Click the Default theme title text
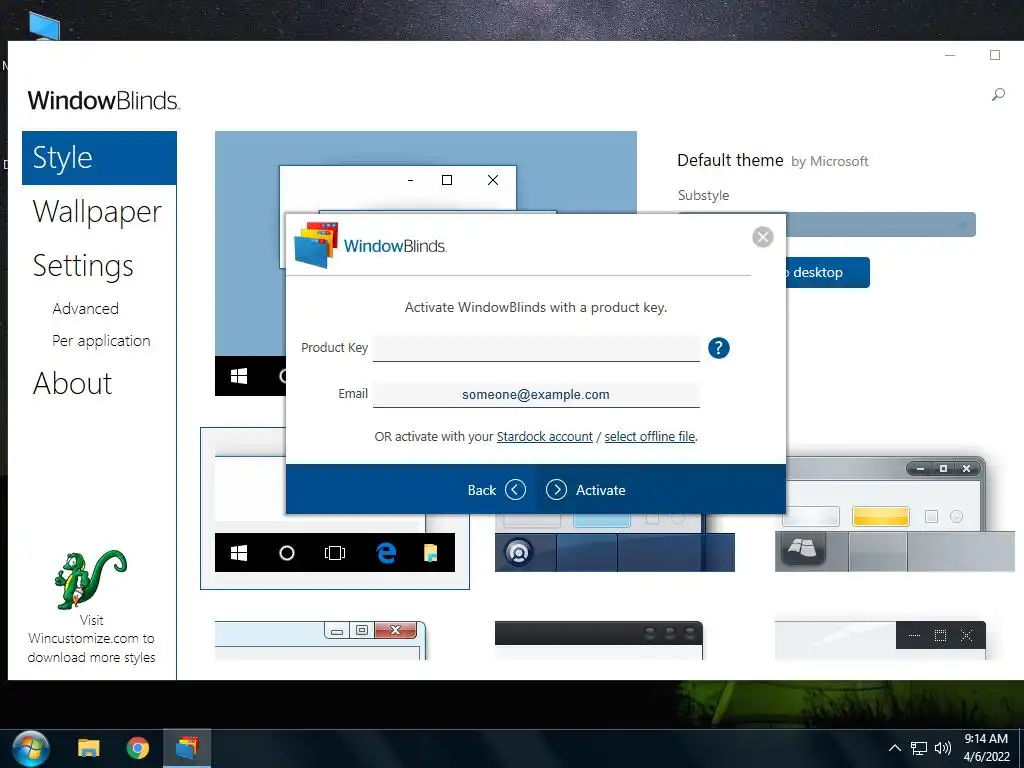The width and height of the screenshot is (1024, 768). click(x=730, y=160)
